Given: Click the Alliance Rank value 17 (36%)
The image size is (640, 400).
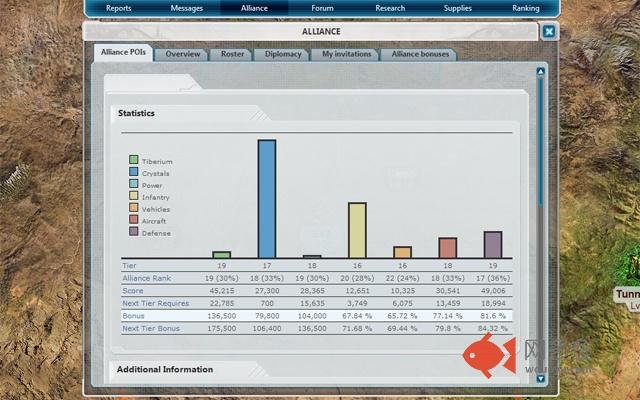Looking at the screenshot, I should click(x=493, y=278).
